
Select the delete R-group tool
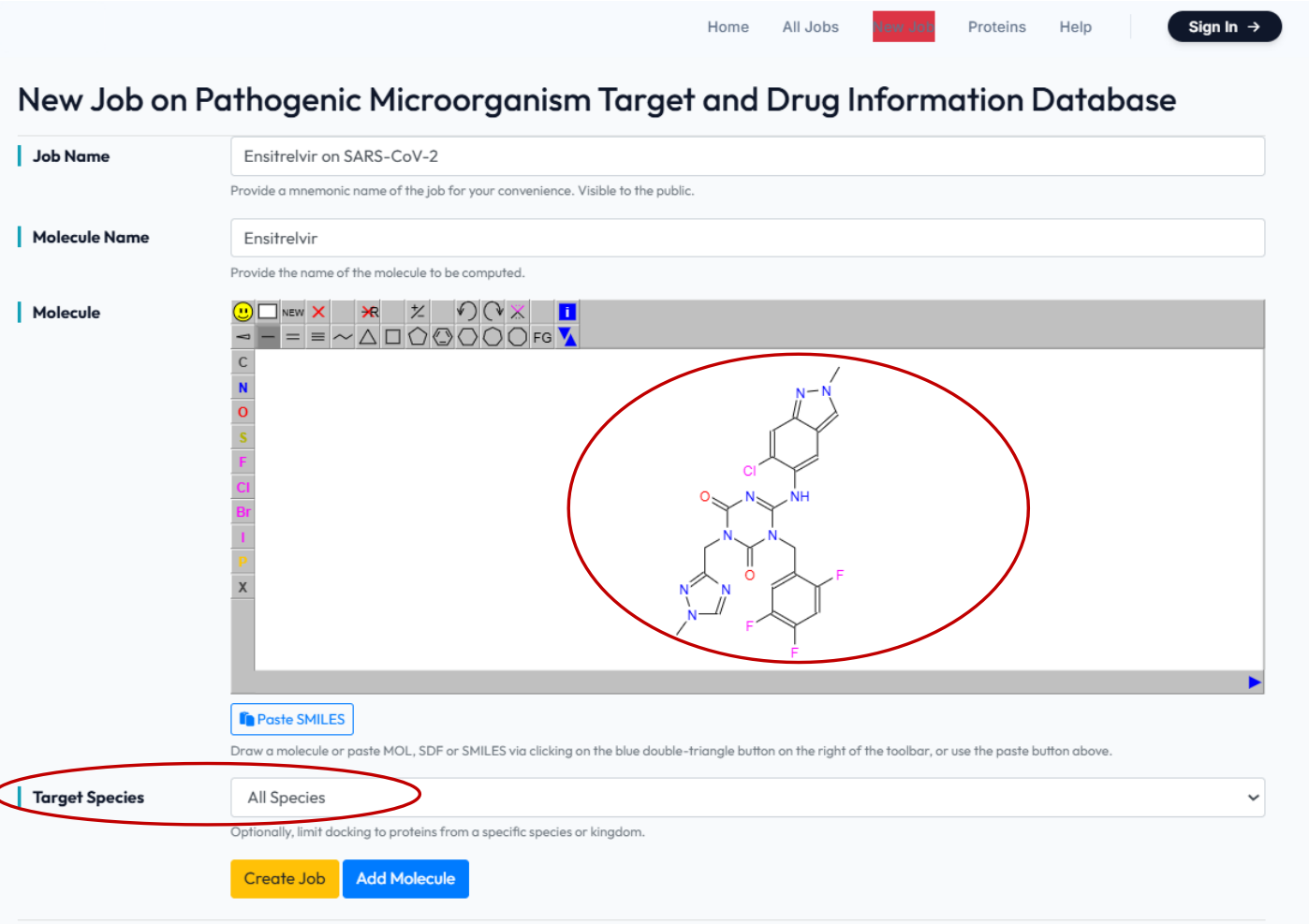click(370, 312)
